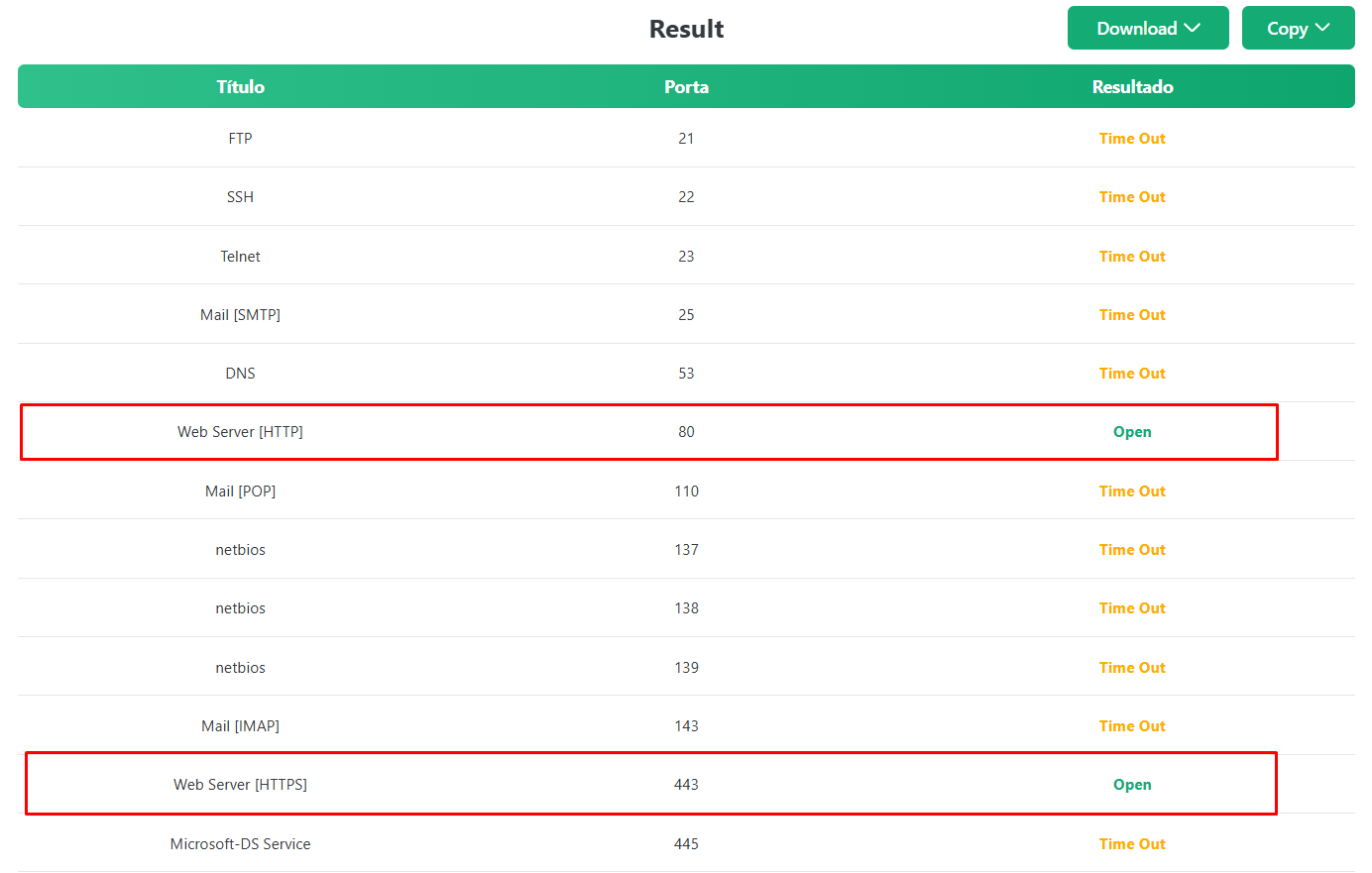Click port number 22
1372x873 pixels.
point(686,197)
